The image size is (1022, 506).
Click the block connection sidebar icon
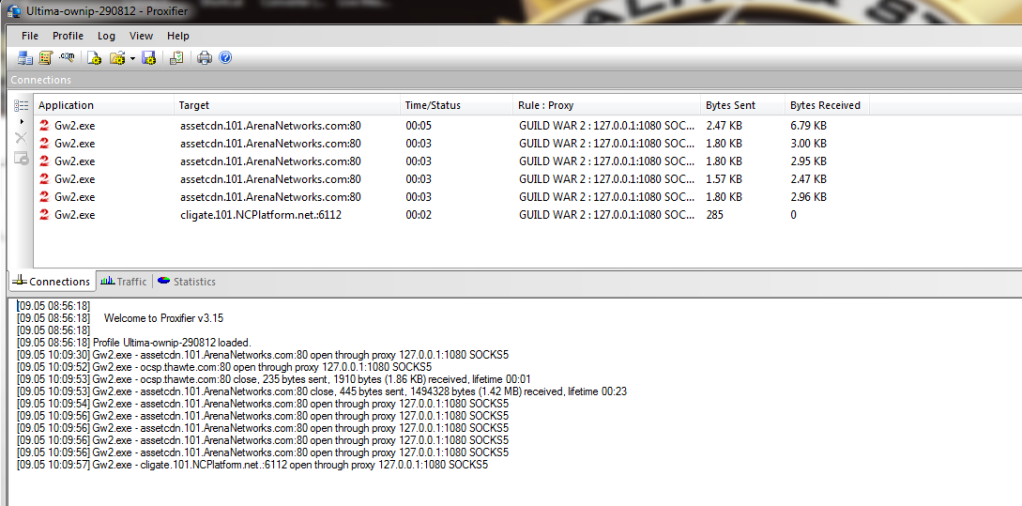[x=21, y=157]
